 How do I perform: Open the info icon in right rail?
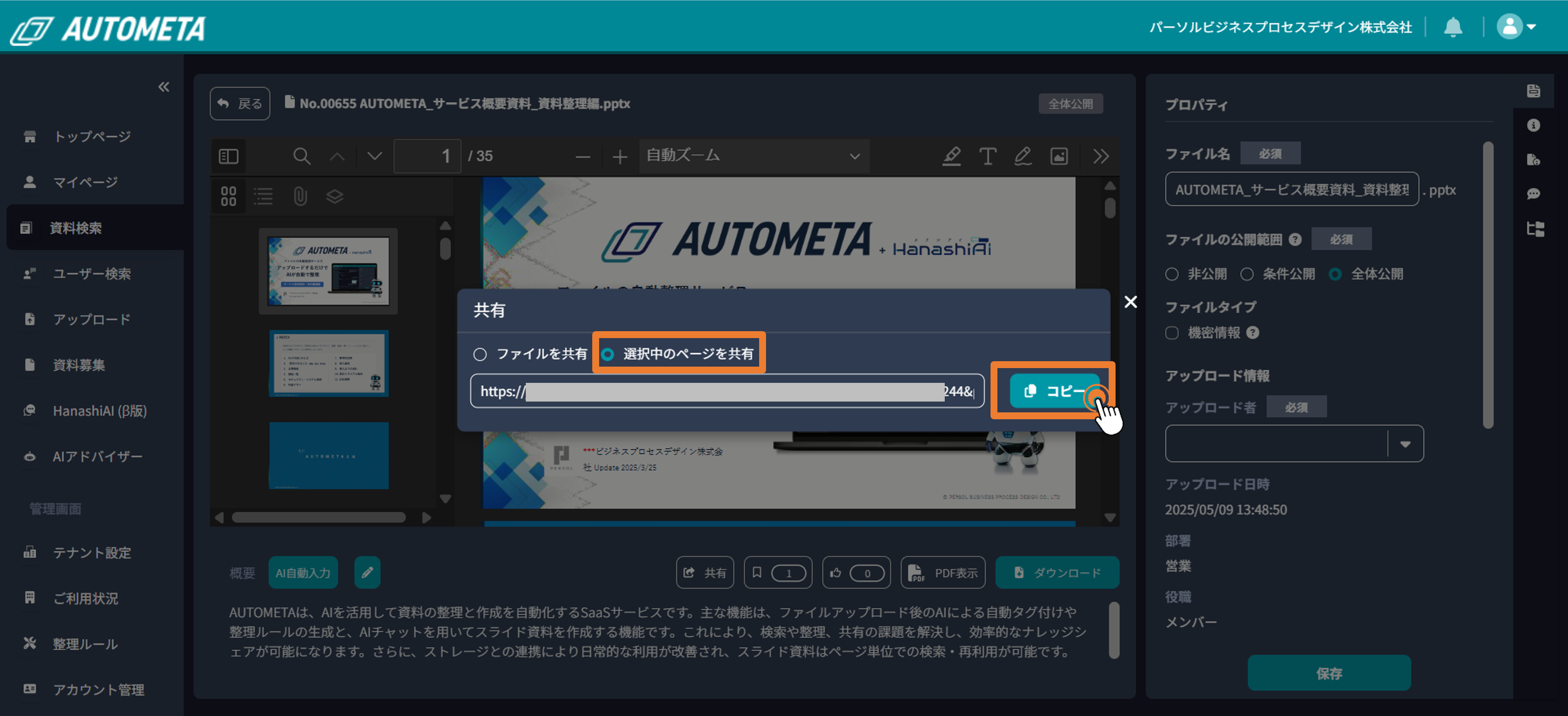1534,125
